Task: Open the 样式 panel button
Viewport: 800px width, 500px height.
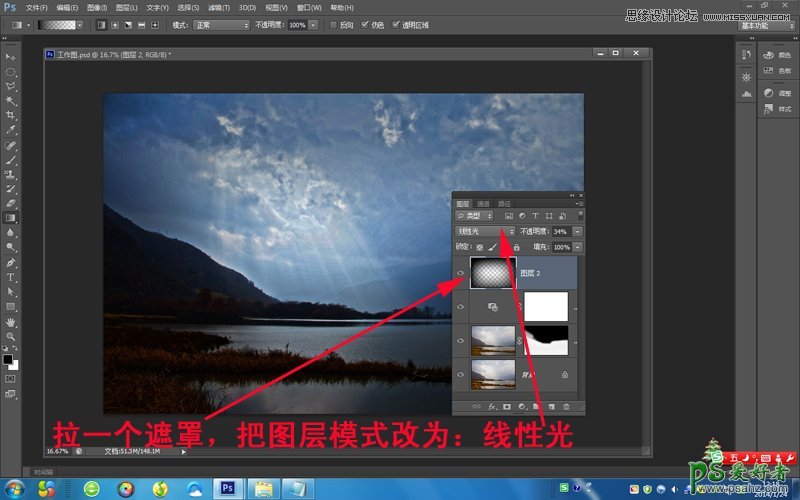Action: click(x=773, y=112)
